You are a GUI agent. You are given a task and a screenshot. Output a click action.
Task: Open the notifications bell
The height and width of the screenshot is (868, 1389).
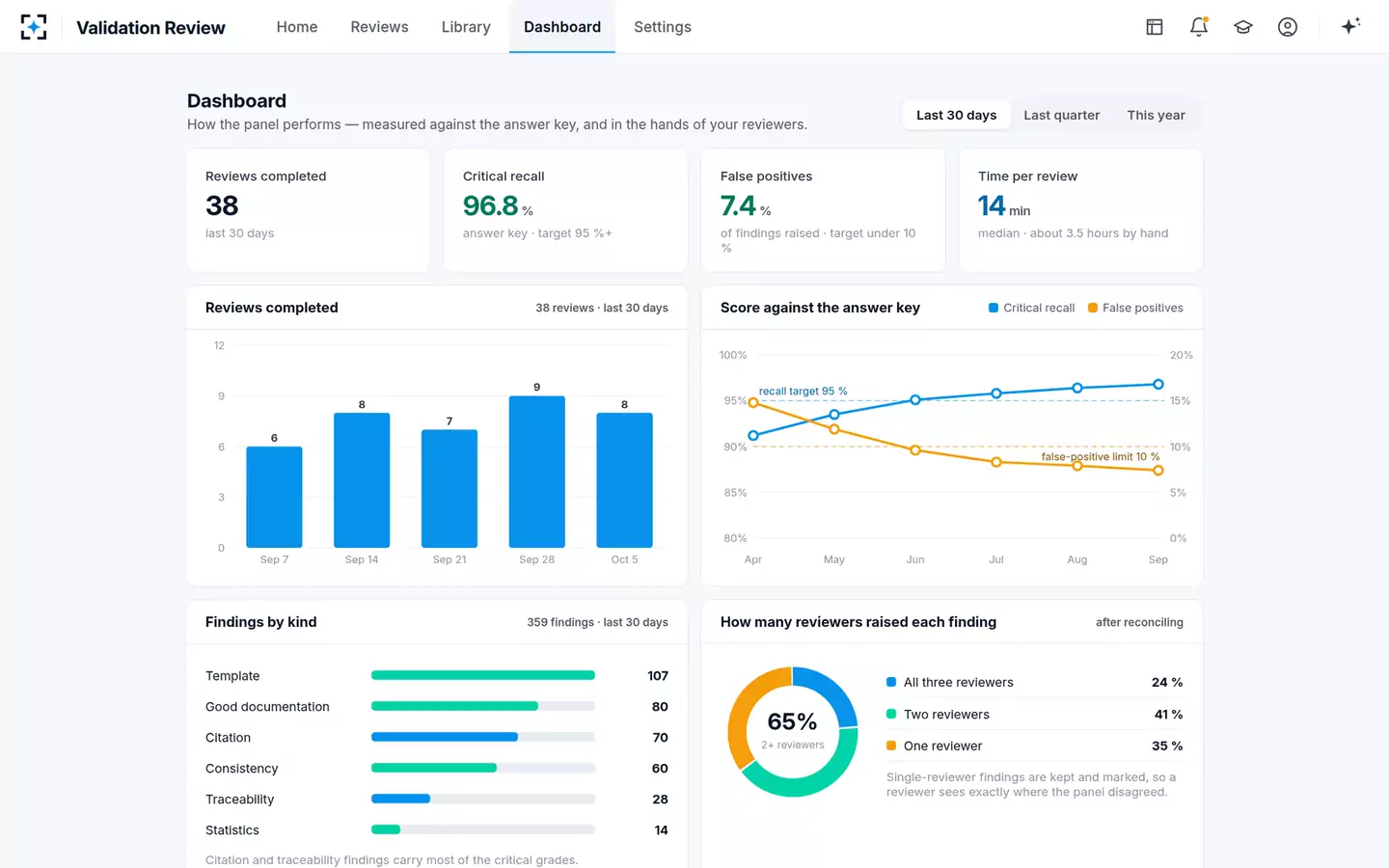point(1199,27)
